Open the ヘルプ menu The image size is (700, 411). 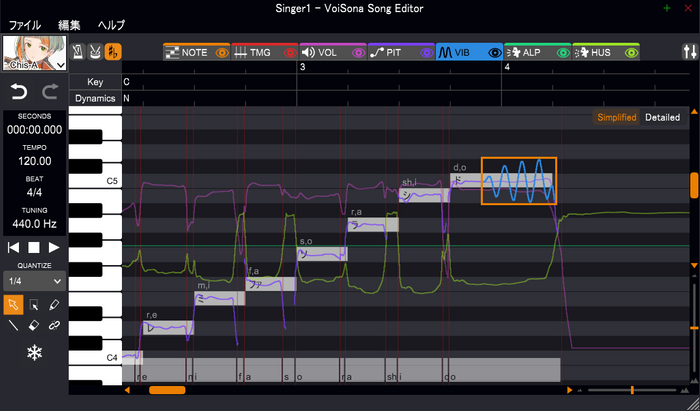(x=111, y=23)
